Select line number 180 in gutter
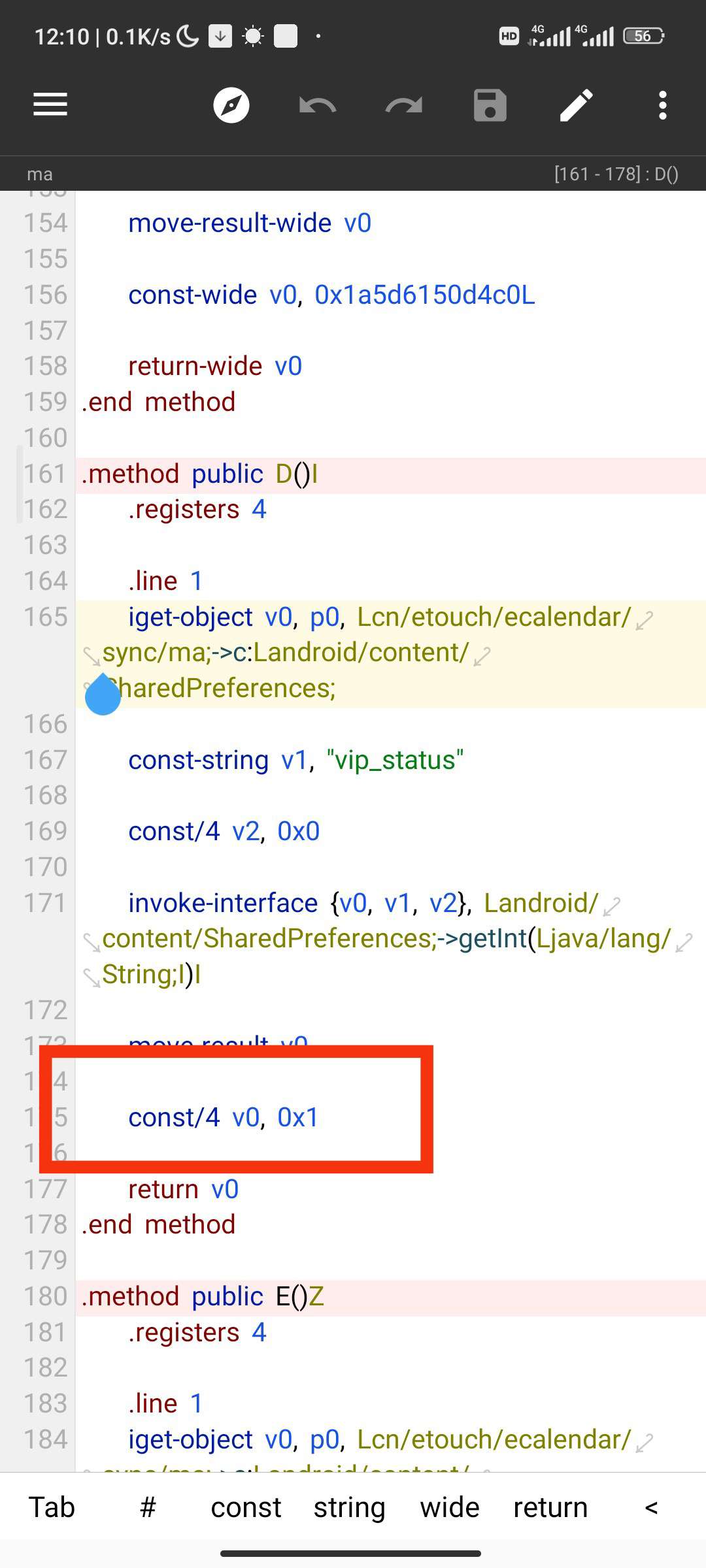The image size is (706, 1568). (45, 1296)
